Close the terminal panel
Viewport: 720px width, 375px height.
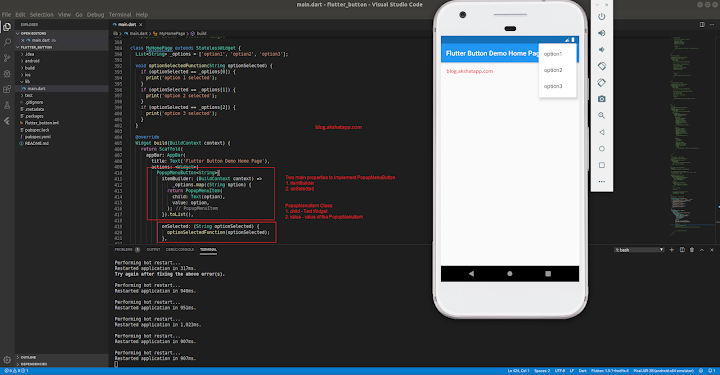point(712,250)
